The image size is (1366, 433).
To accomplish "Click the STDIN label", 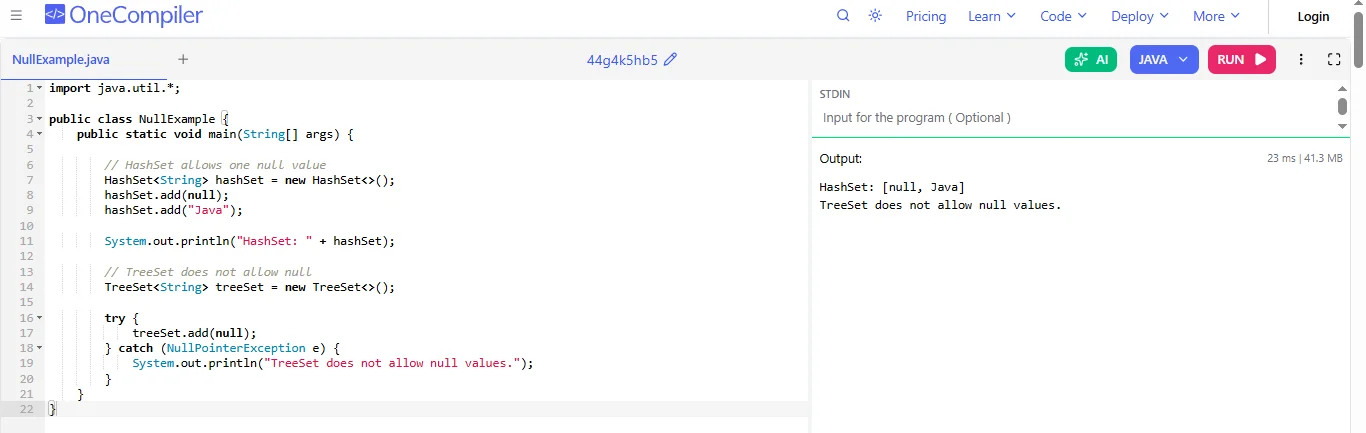I will click(835, 94).
